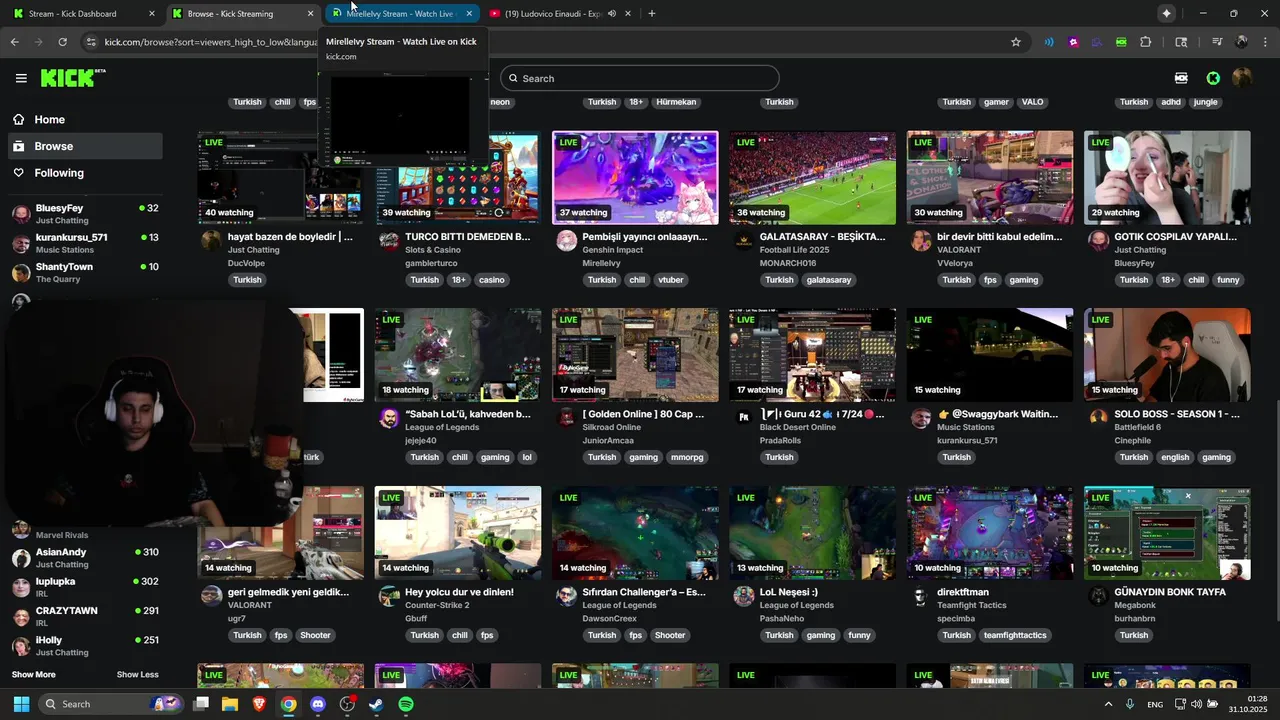Screen dimensions: 1280x720
Task: Open AsianAndy recommended channel
Action: [x=85, y=557]
